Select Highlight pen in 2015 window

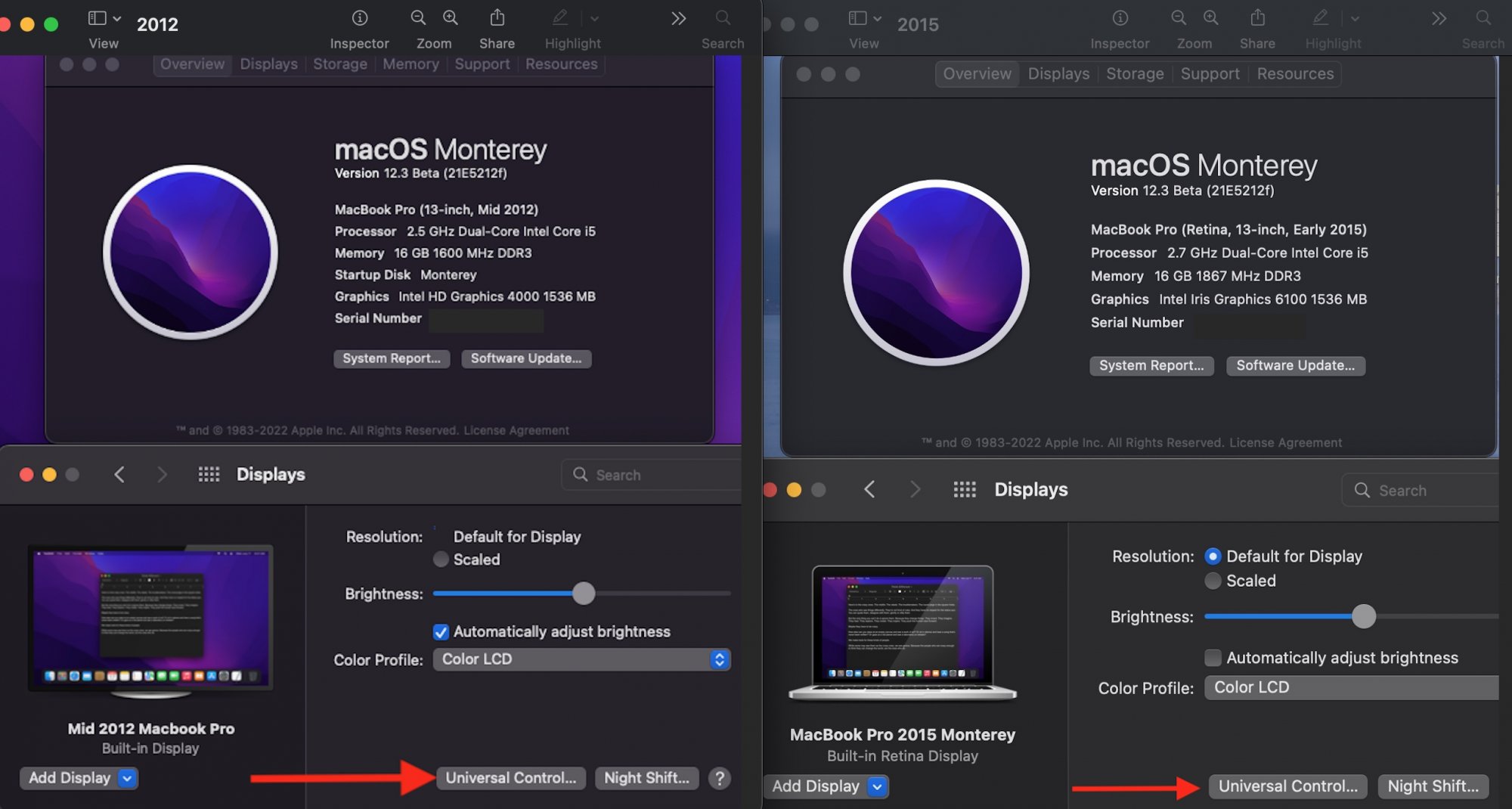[1321, 18]
